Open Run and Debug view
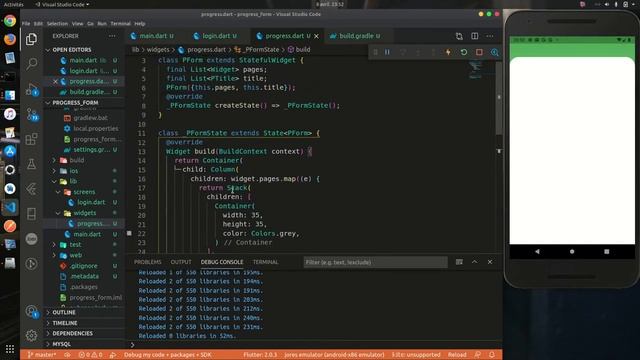 coord(31,89)
